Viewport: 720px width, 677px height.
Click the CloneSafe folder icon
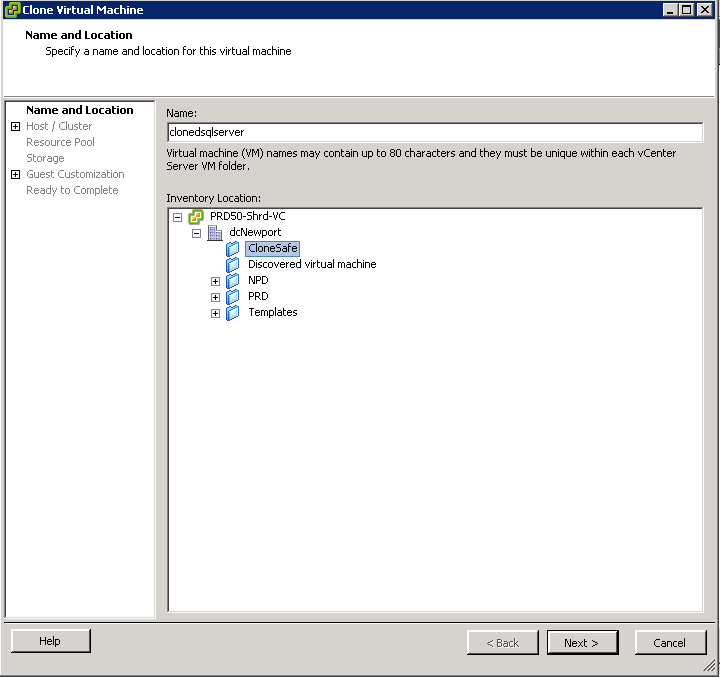coord(233,249)
